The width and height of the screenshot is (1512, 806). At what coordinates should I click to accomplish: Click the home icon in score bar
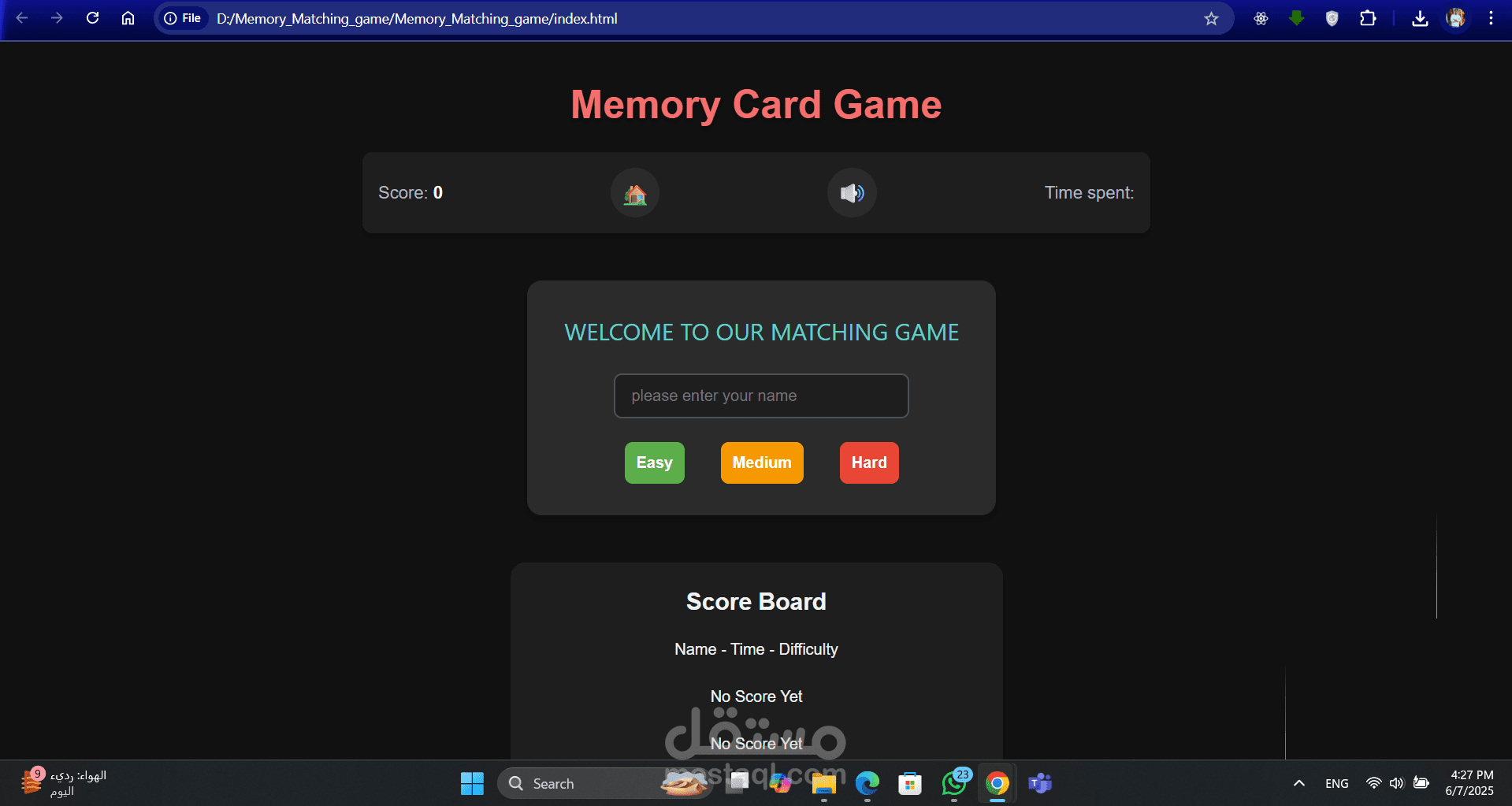[635, 193]
